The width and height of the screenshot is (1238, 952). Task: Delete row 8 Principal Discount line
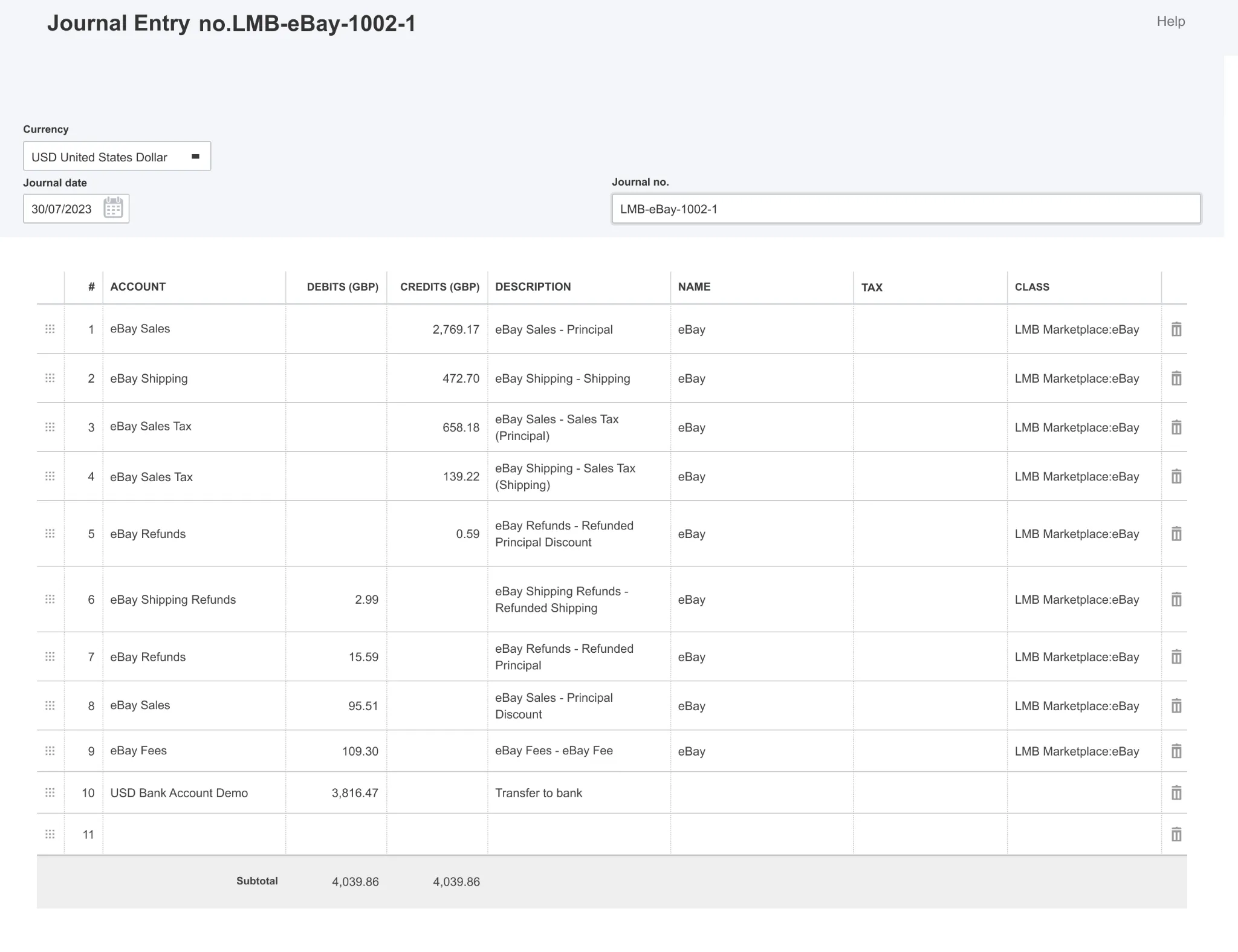(1176, 706)
